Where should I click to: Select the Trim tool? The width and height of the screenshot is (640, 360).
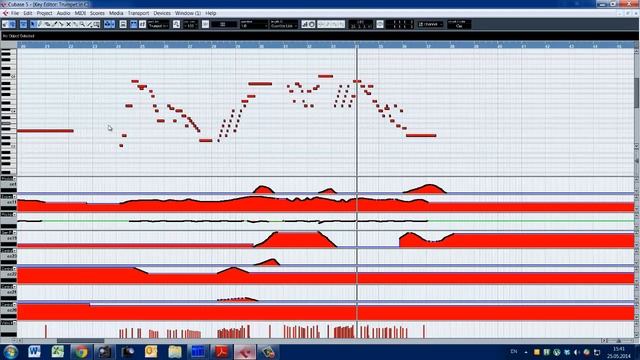click(54, 24)
